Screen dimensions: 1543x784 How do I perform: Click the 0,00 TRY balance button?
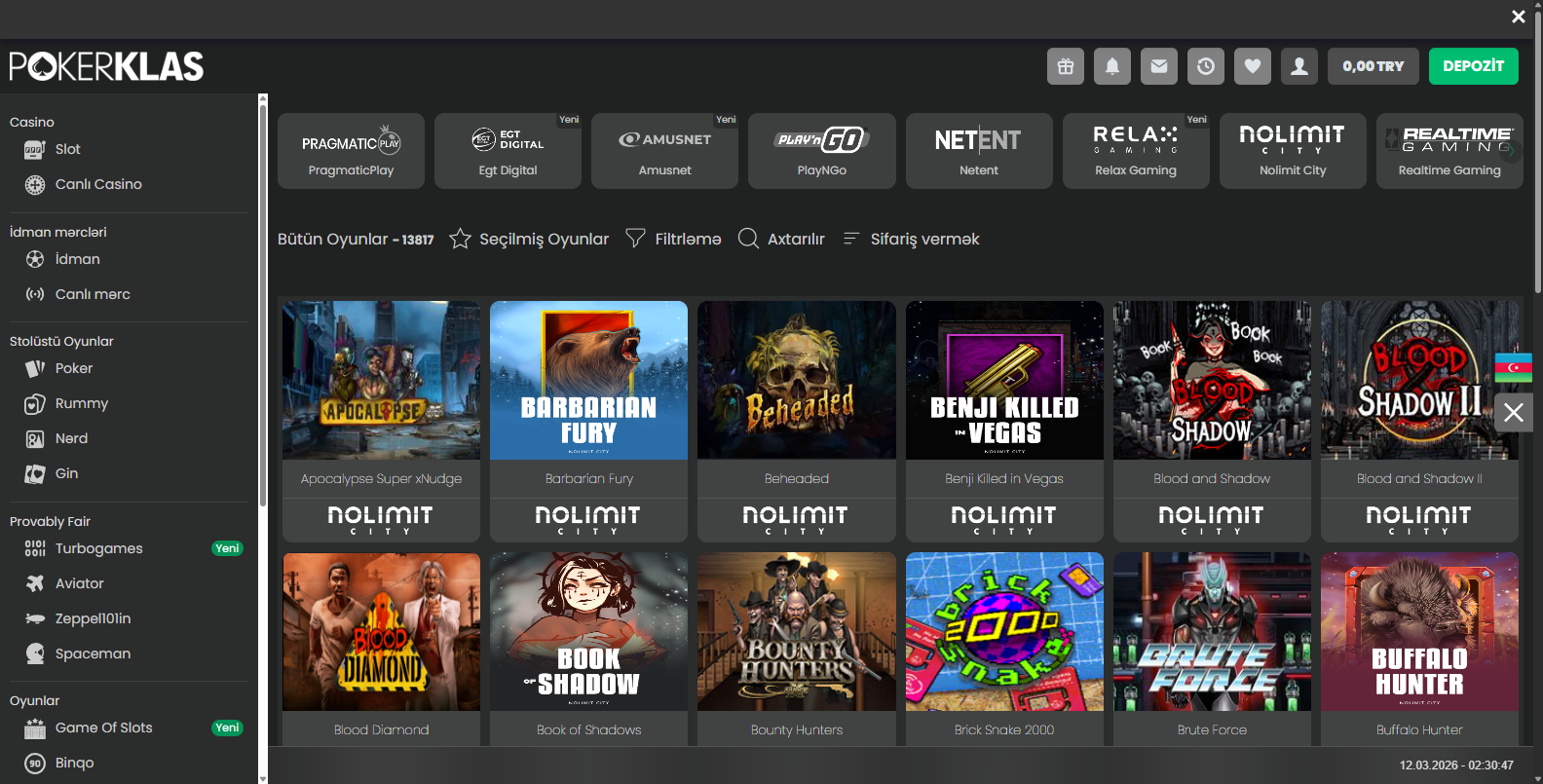coord(1374,66)
